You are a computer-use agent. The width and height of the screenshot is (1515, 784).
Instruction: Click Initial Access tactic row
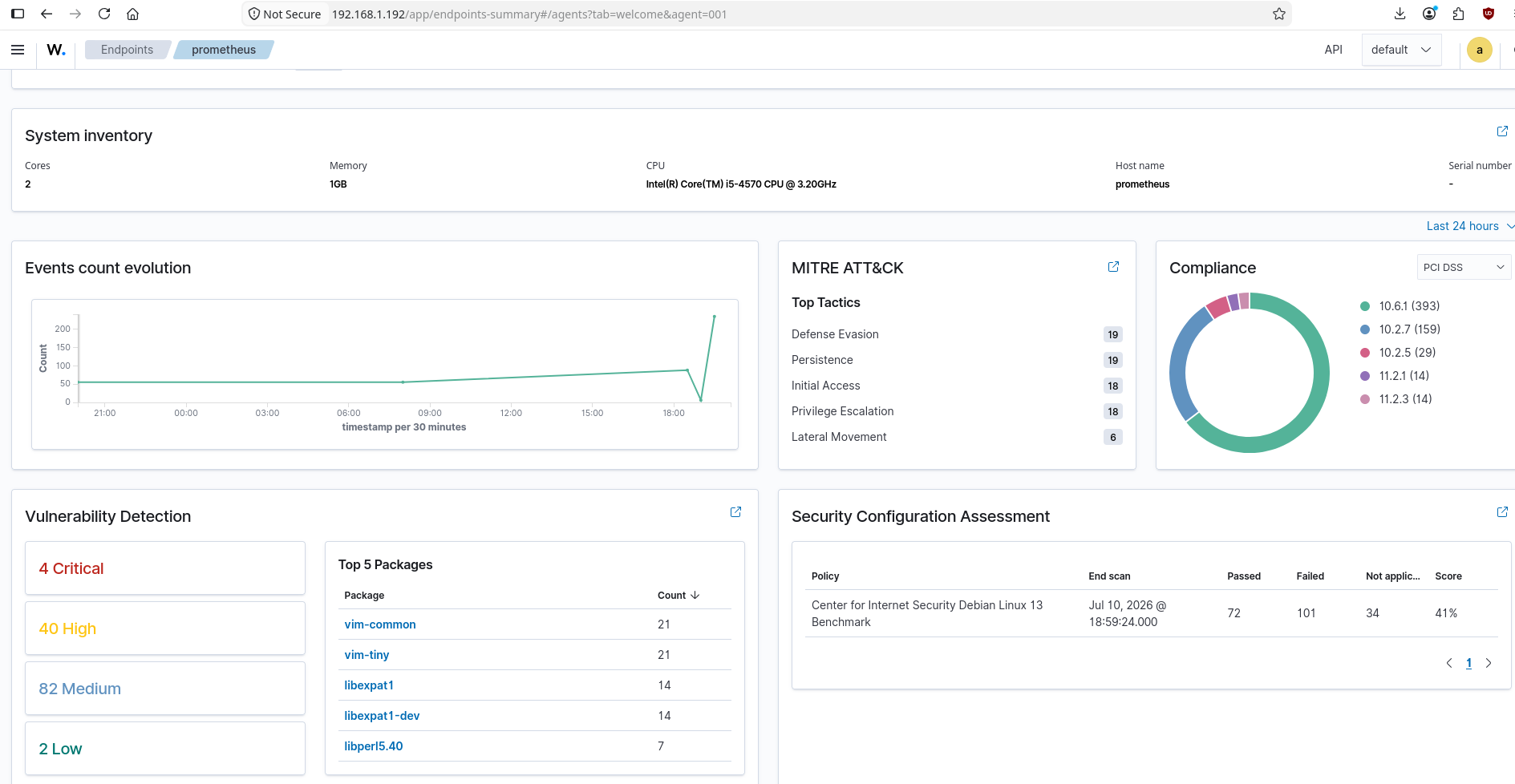click(x=957, y=386)
